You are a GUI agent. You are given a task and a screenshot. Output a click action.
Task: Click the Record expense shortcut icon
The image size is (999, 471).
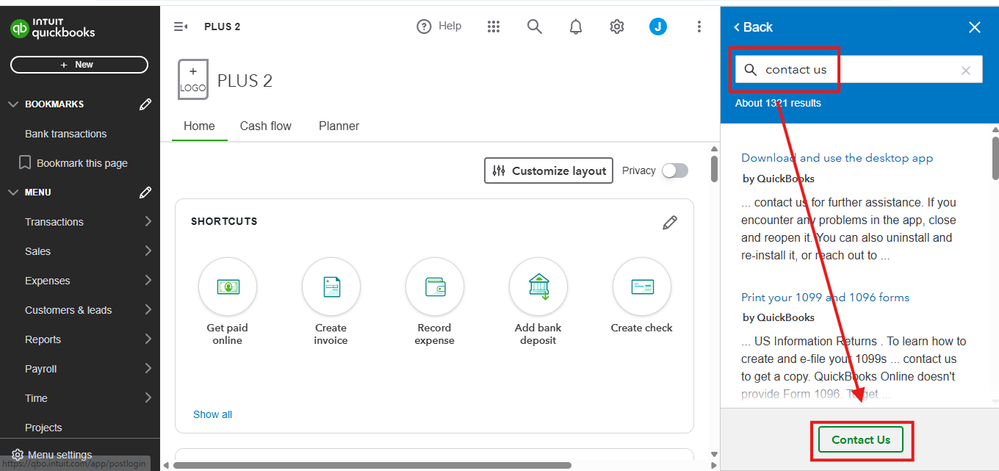pos(434,287)
